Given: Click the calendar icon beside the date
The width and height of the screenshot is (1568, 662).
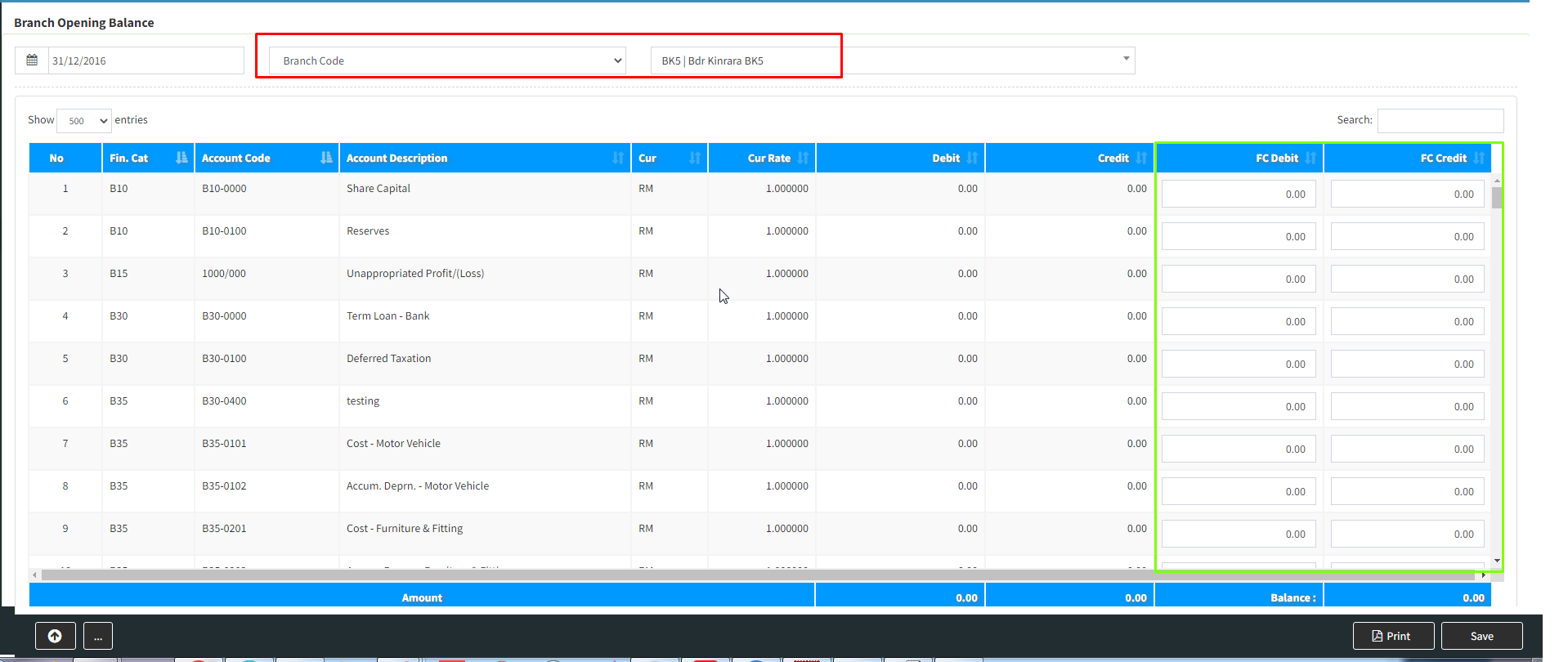Looking at the screenshot, I should tap(32, 60).
